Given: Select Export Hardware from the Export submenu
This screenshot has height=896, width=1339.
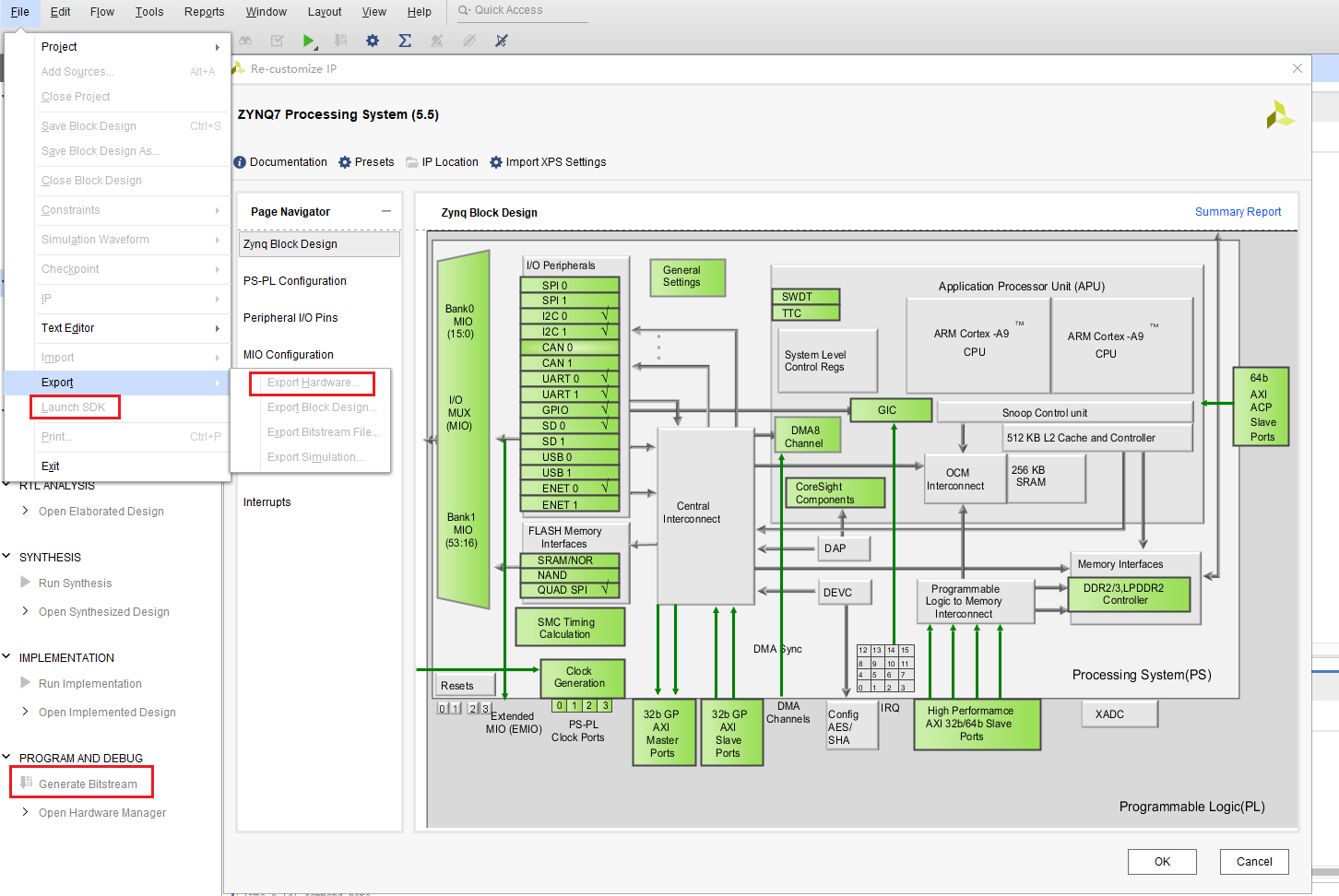Looking at the screenshot, I should (x=311, y=382).
